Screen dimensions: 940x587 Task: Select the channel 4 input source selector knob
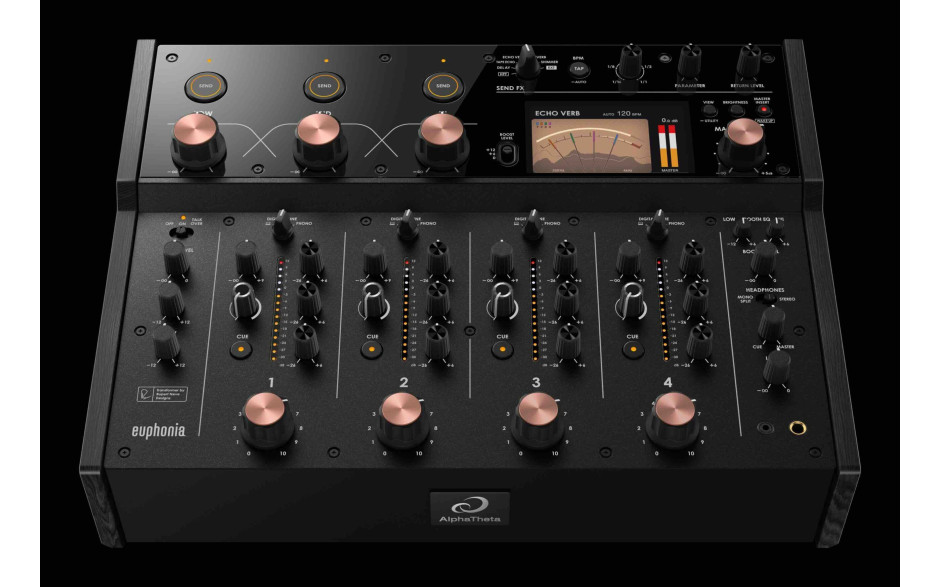pyautogui.click(x=658, y=226)
